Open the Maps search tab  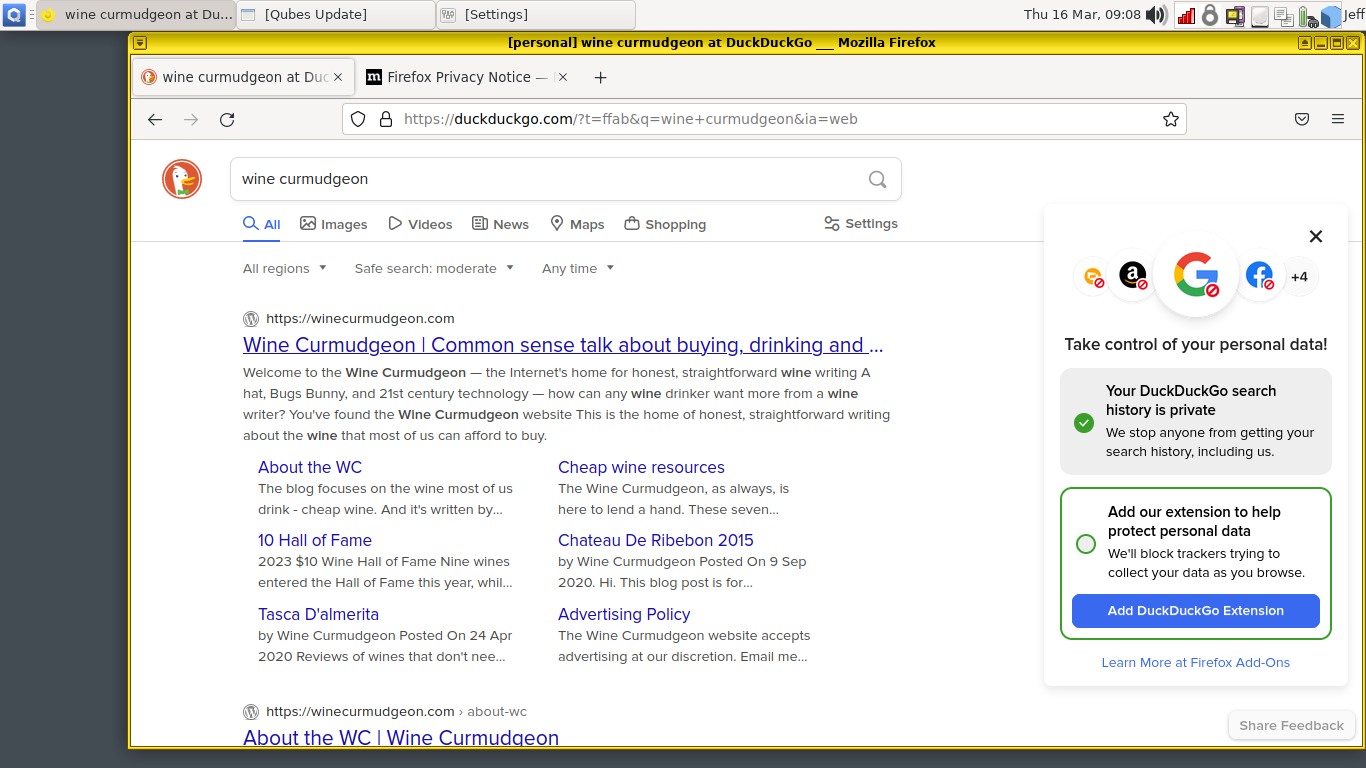(577, 224)
